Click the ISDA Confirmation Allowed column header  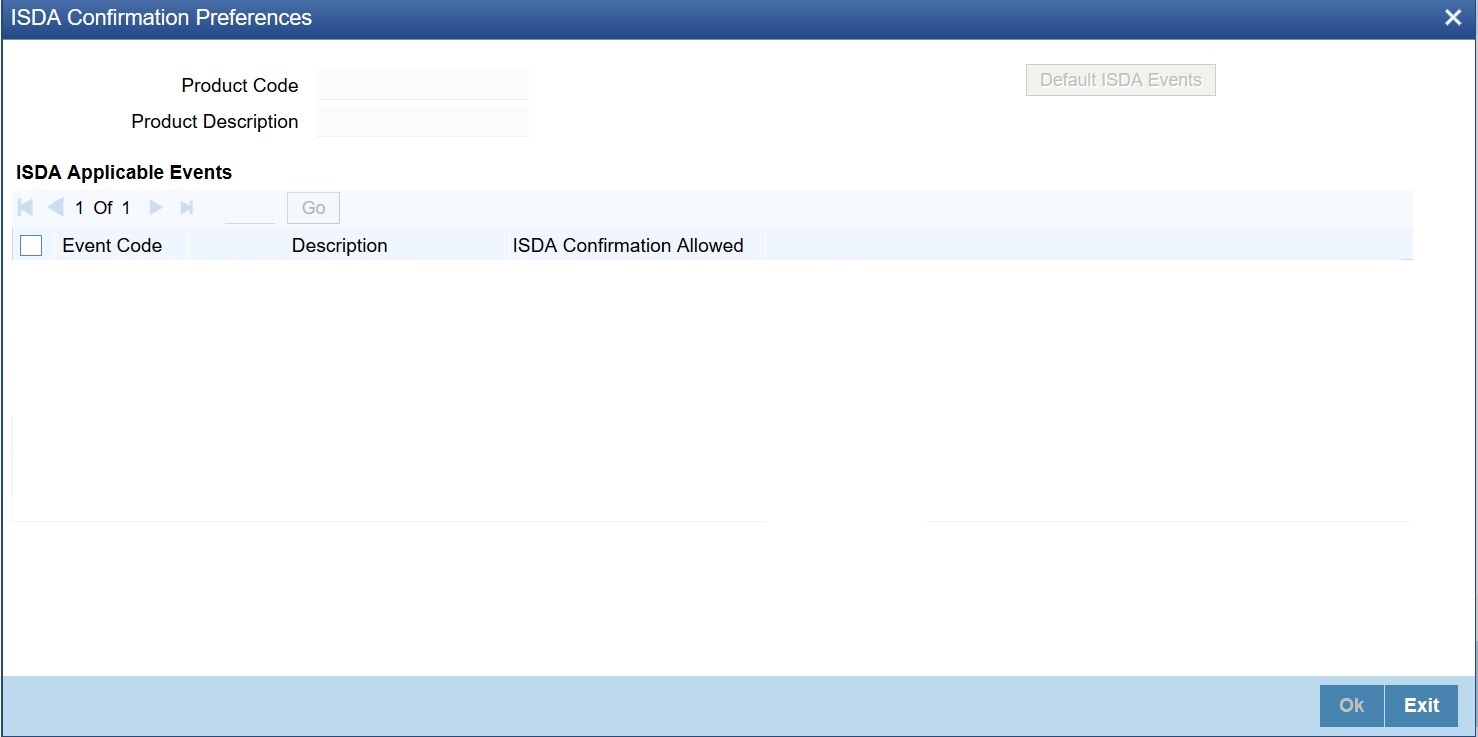coord(628,245)
